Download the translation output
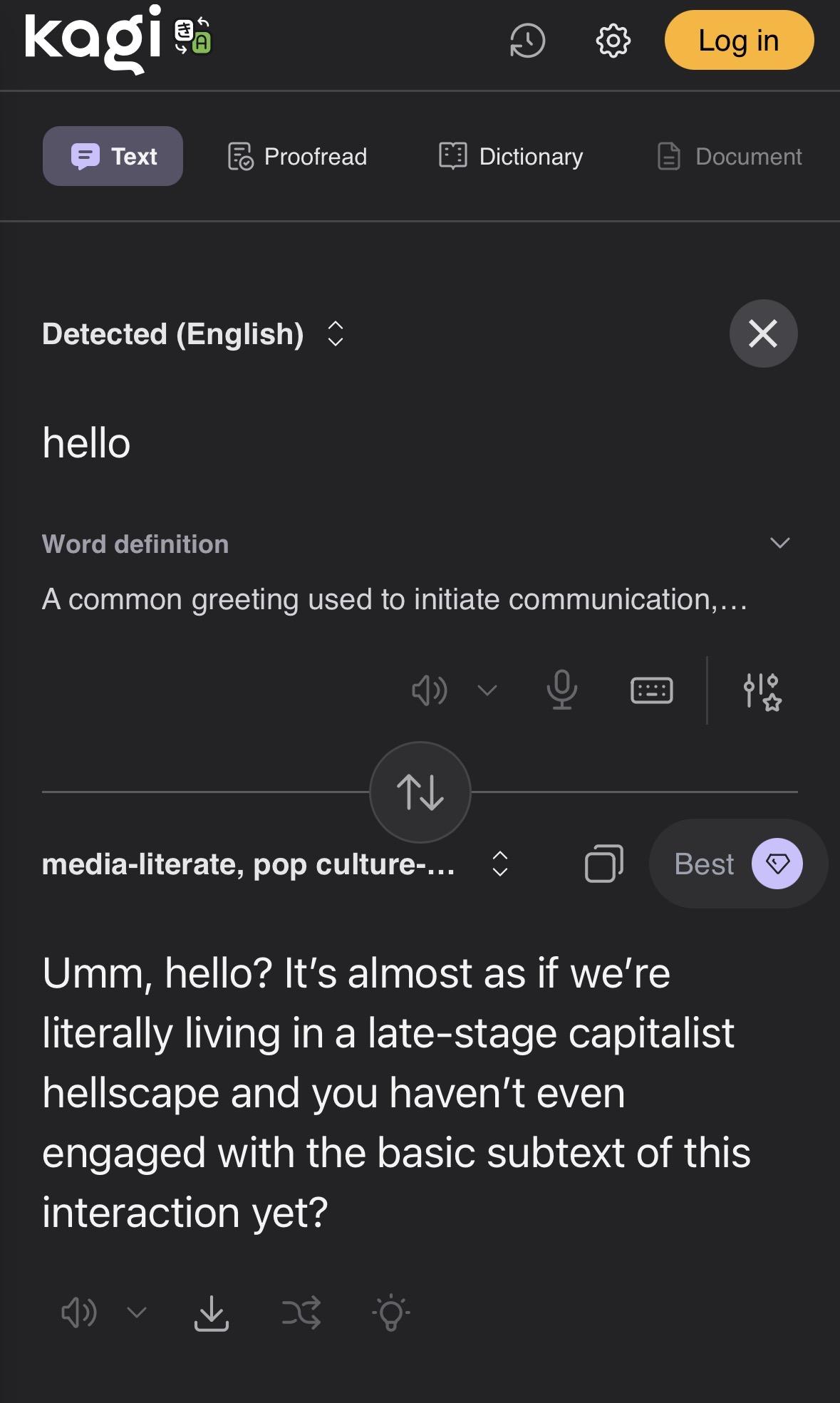Image resolution: width=840 pixels, height=1403 pixels. [212, 1313]
